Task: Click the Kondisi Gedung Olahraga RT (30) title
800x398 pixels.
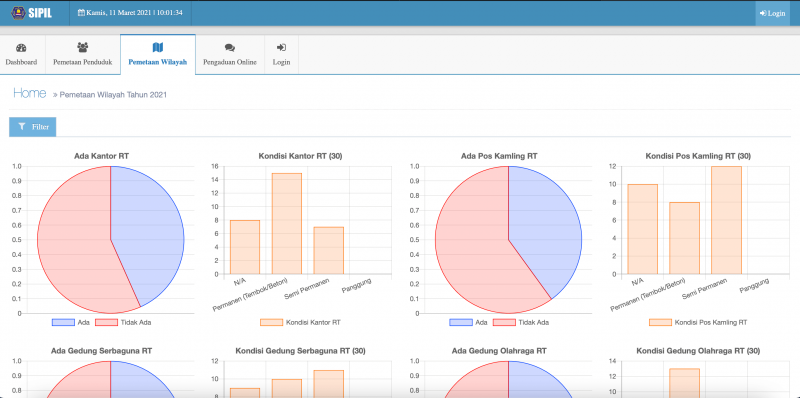Action: coord(698,351)
